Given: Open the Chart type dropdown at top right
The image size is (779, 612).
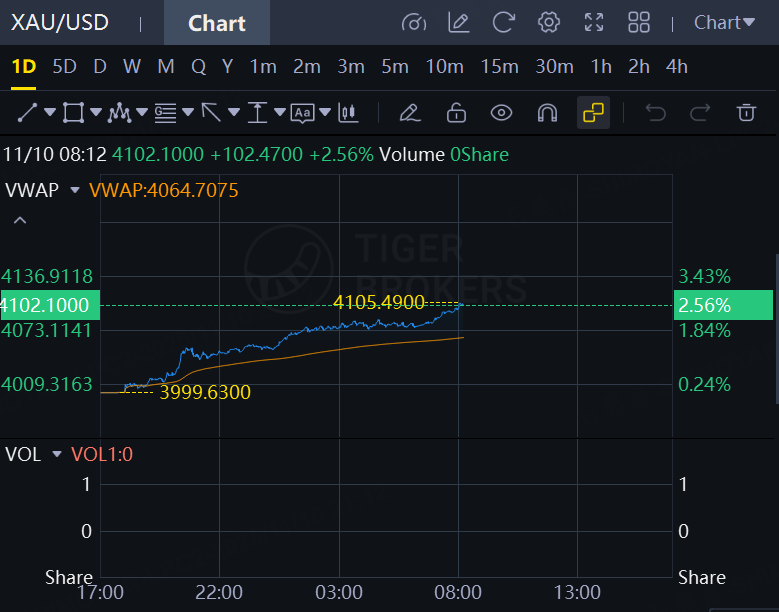Looking at the screenshot, I should pos(724,22).
